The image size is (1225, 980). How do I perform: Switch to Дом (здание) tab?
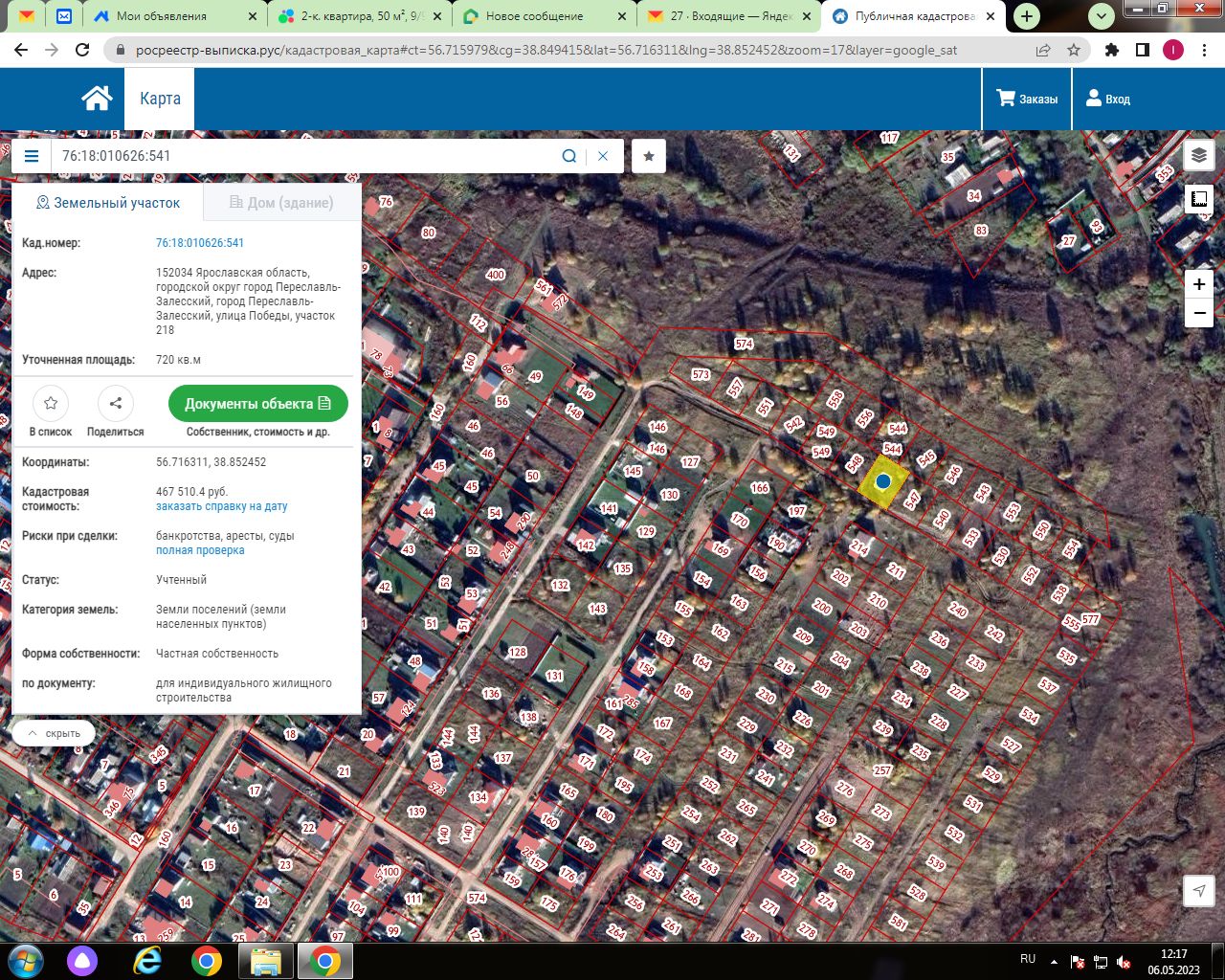point(282,203)
